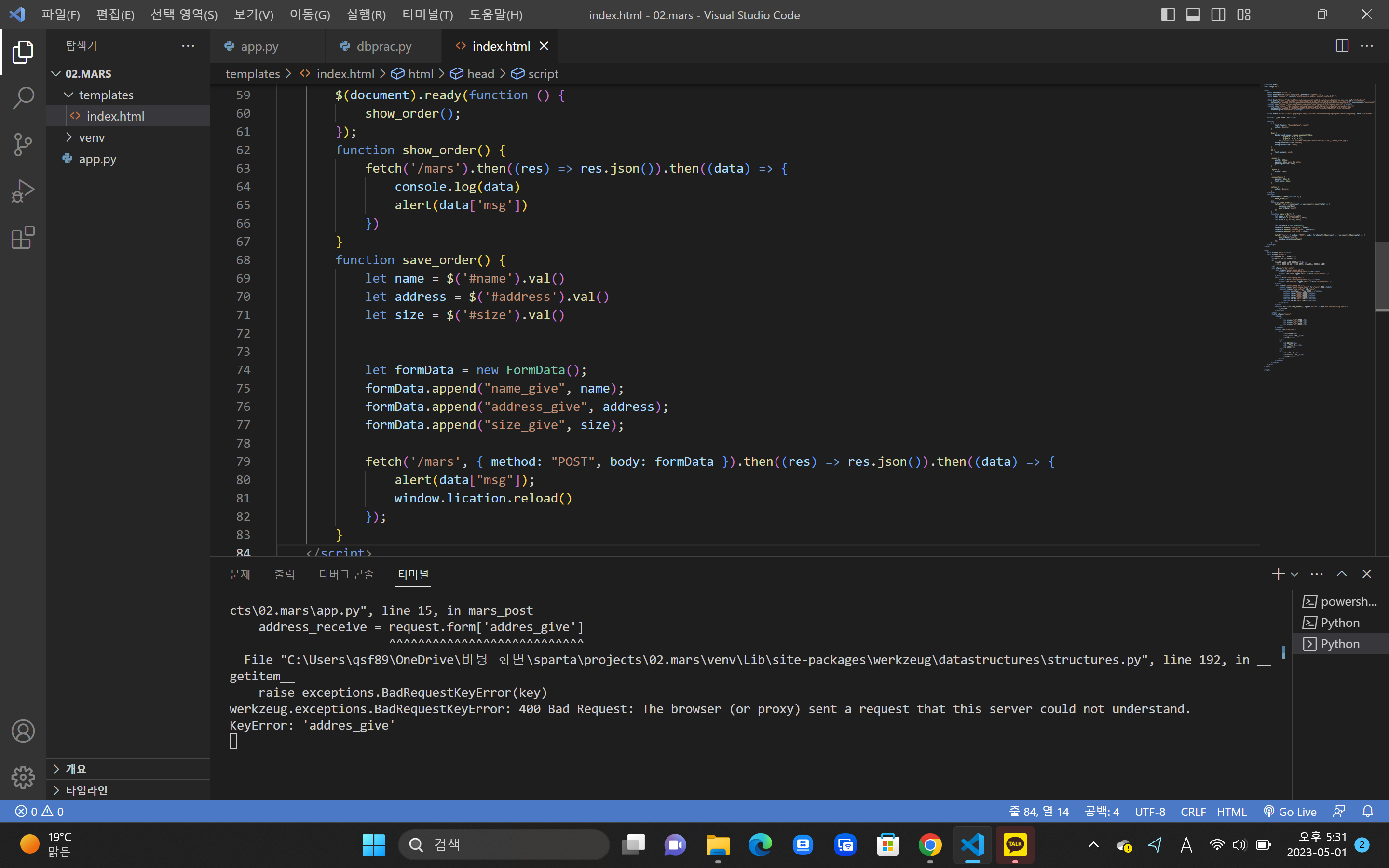Change indentation via 공백: 4 indicator
The height and width of the screenshot is (868, 1389).
point(1102,811)
